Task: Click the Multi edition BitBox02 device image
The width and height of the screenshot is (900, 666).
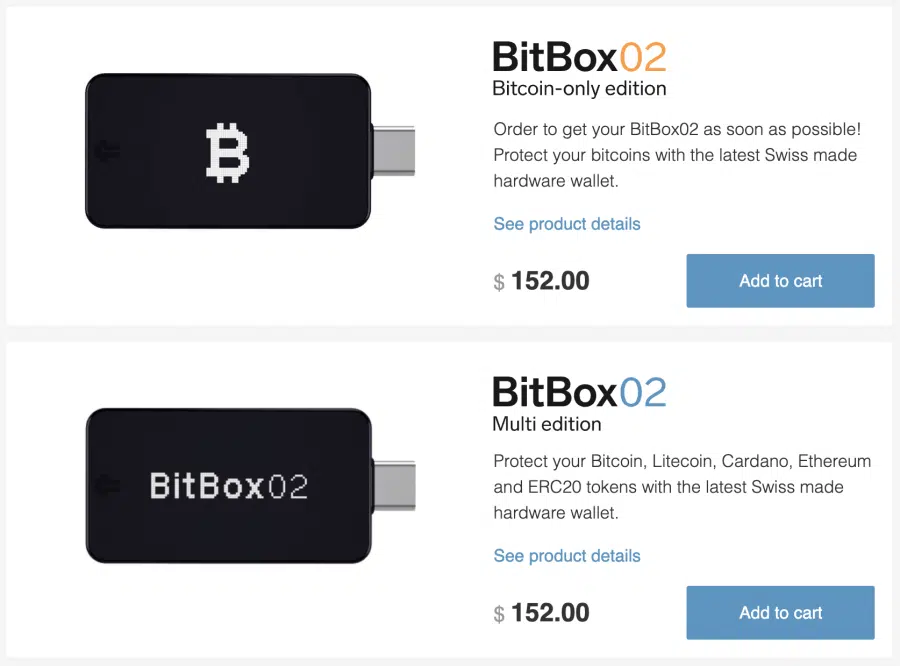Action: click(250, 486)
